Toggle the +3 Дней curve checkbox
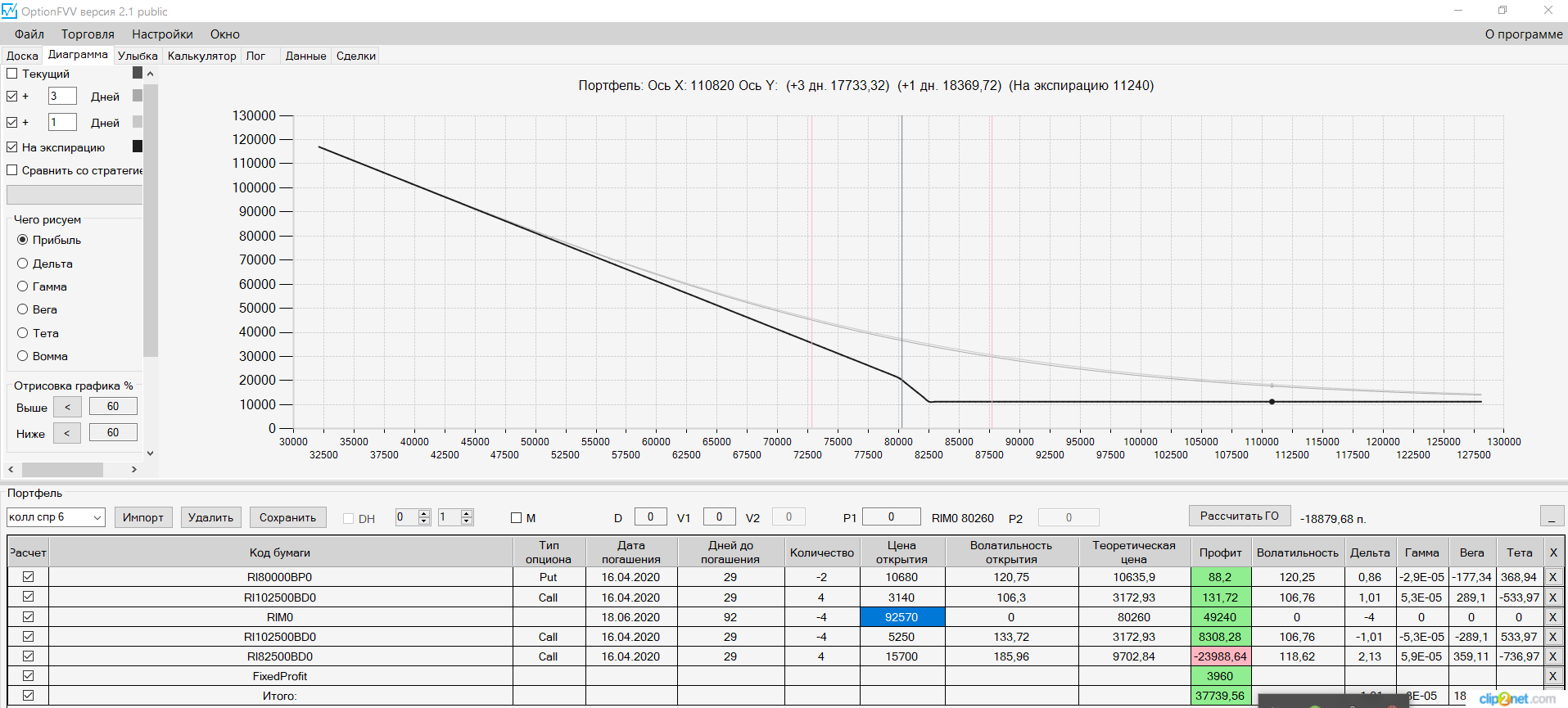This screenshot has width=1568, height=708. pos(12,97)
